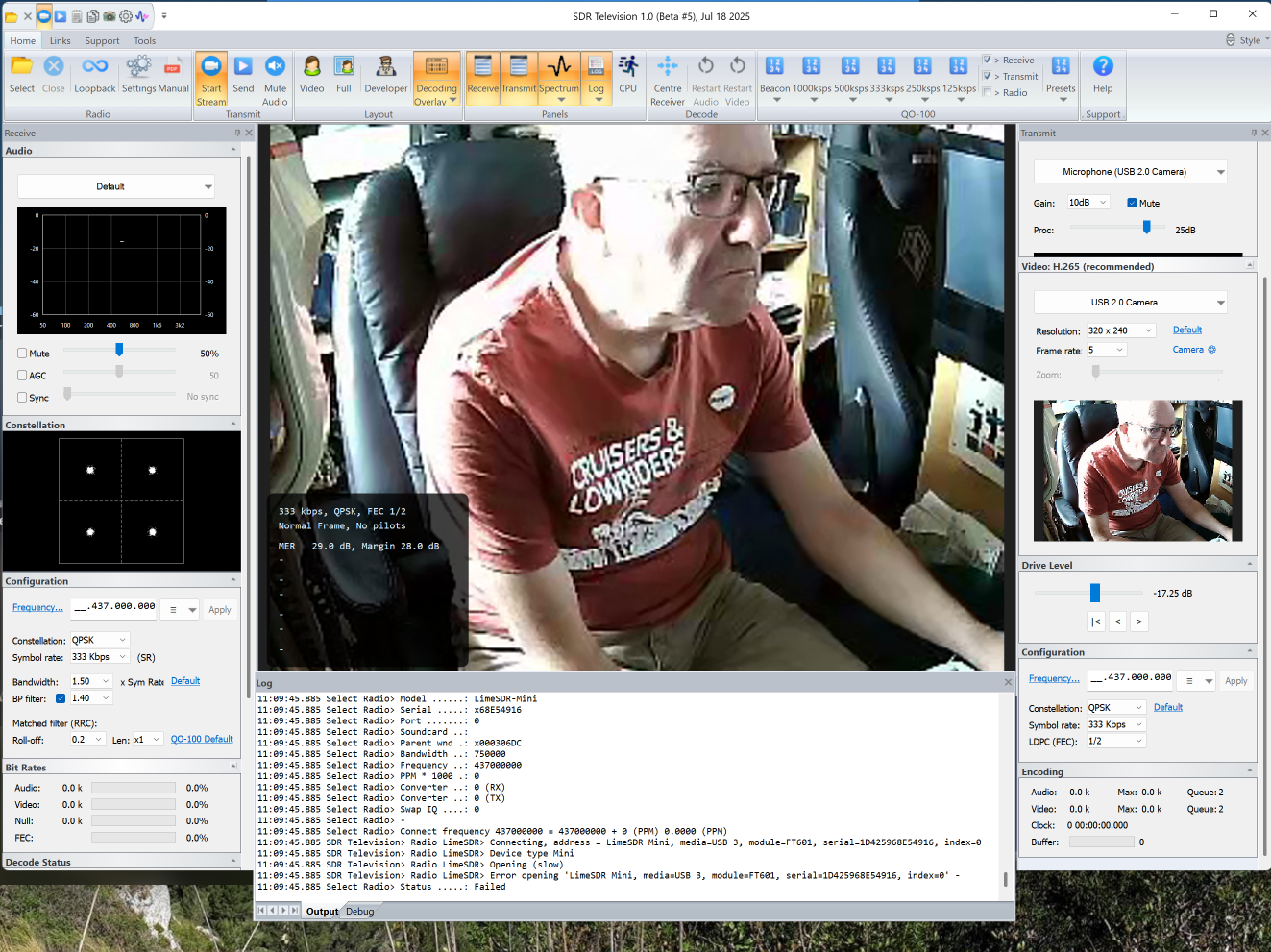Select the Home ribbon tab
The width and height of the screenshot is (1271, 952).
pyautogui.click(x=23, y=40)
